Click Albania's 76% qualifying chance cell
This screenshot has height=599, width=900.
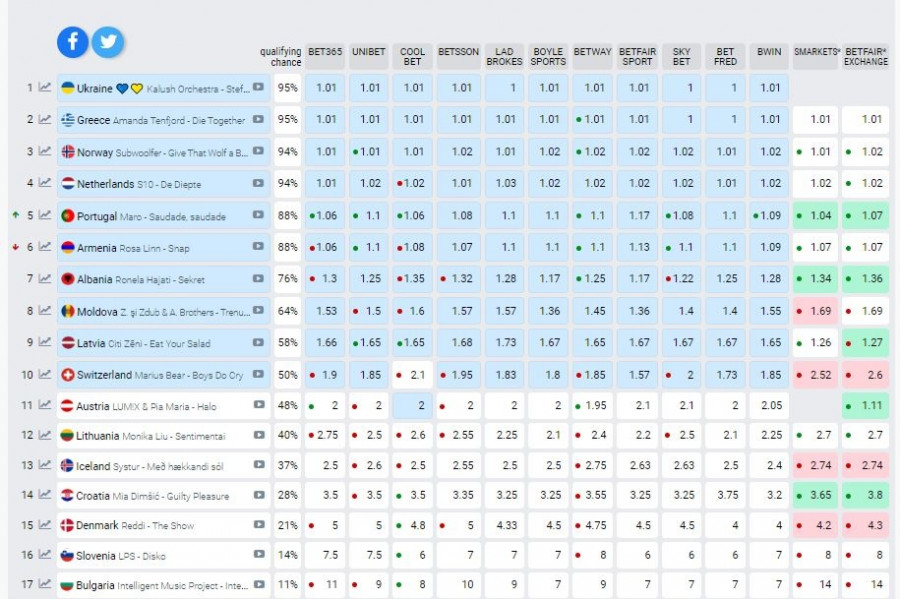(x=288, y=279)
